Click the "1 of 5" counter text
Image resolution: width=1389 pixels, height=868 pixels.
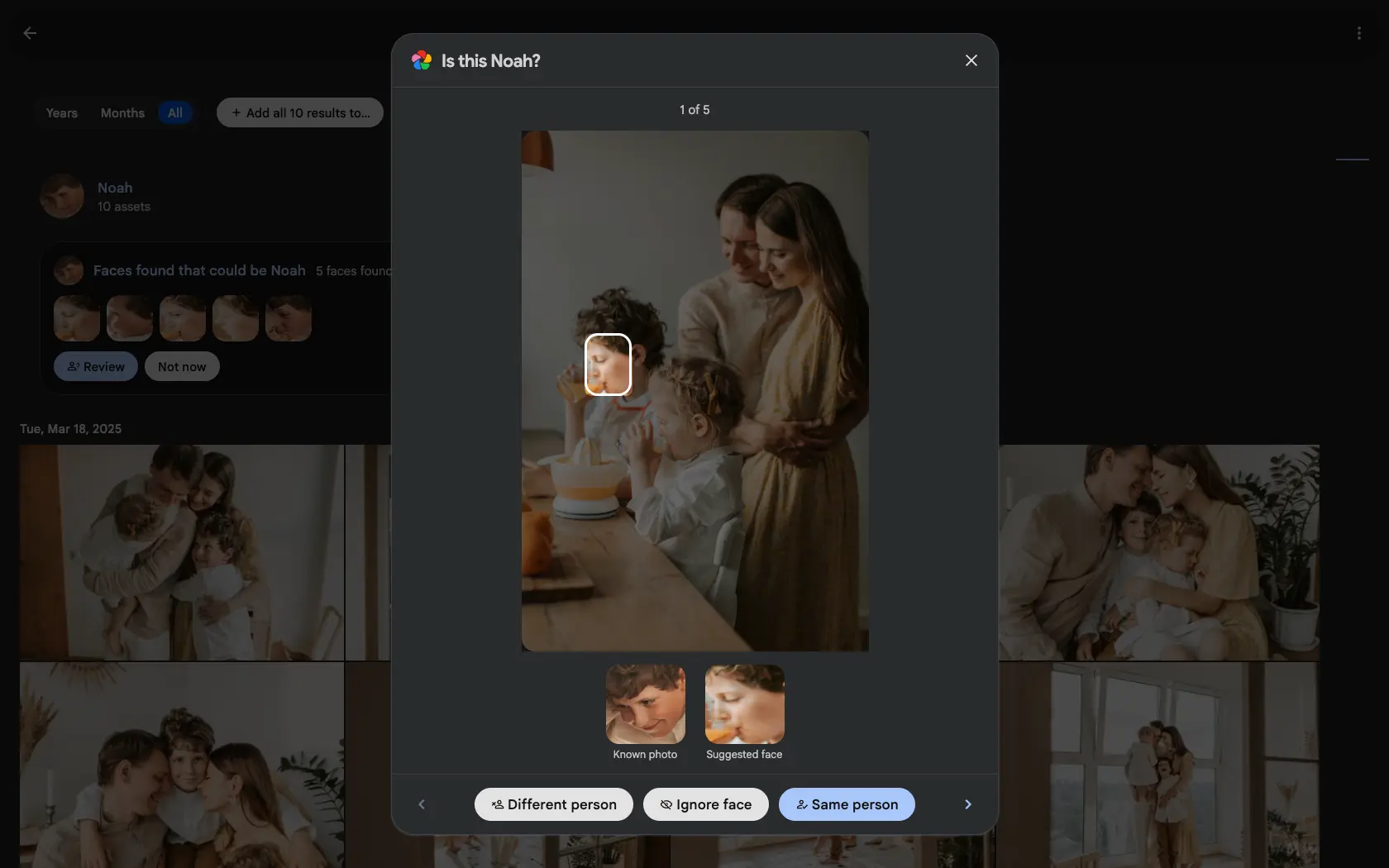[x=694, y=110]
